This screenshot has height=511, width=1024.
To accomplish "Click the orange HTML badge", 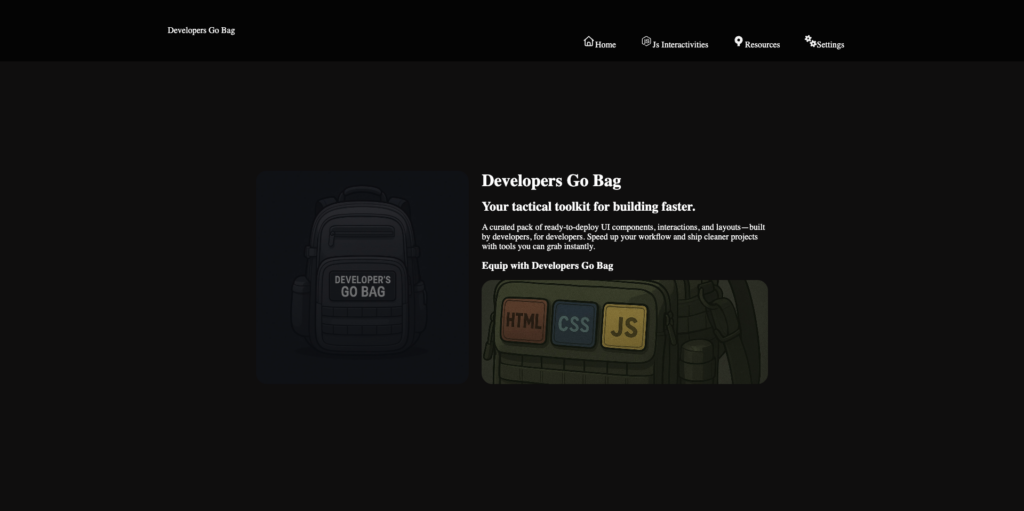I will click(524, 322).
